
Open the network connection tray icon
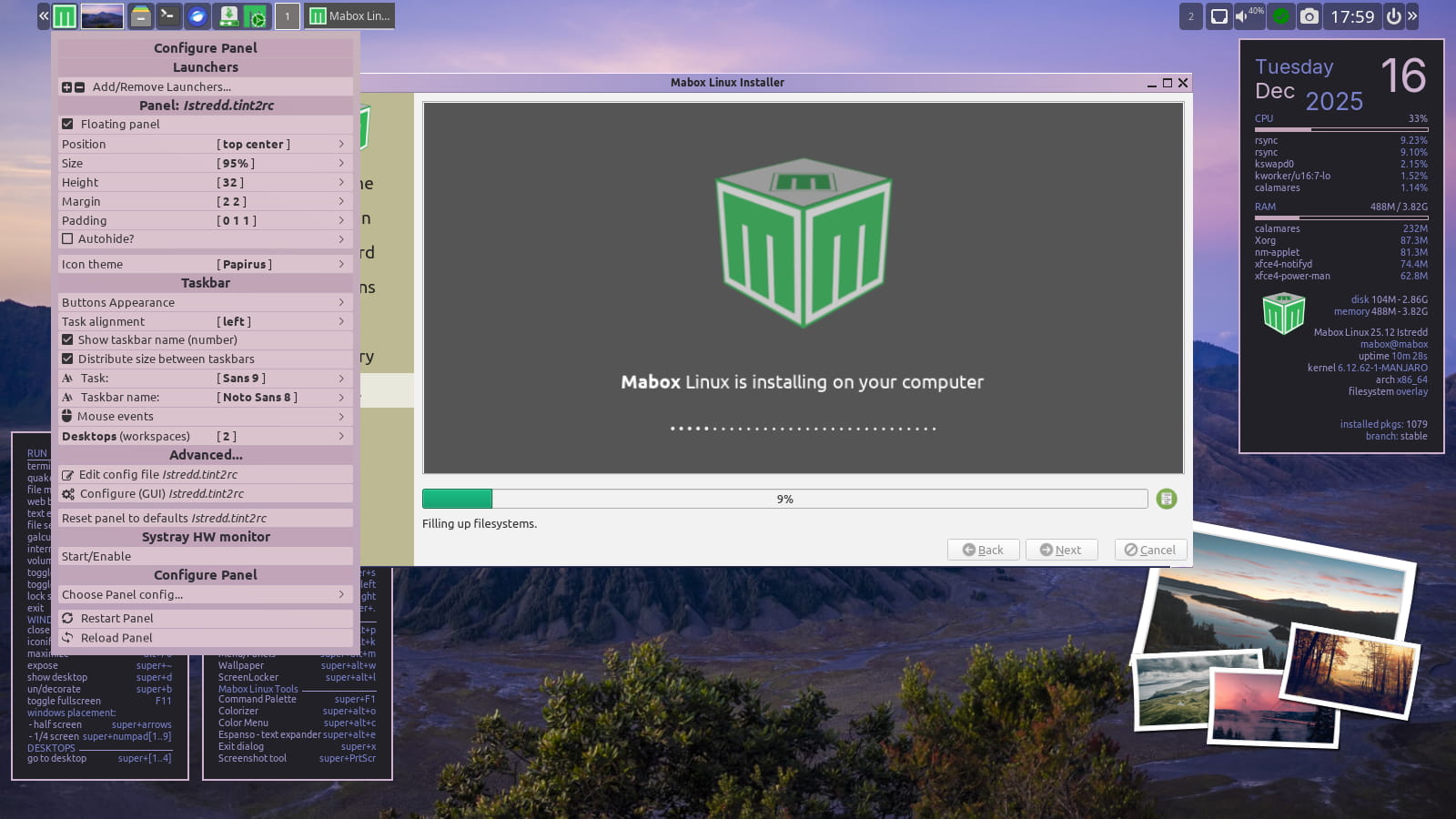(x=1218, y=16)
